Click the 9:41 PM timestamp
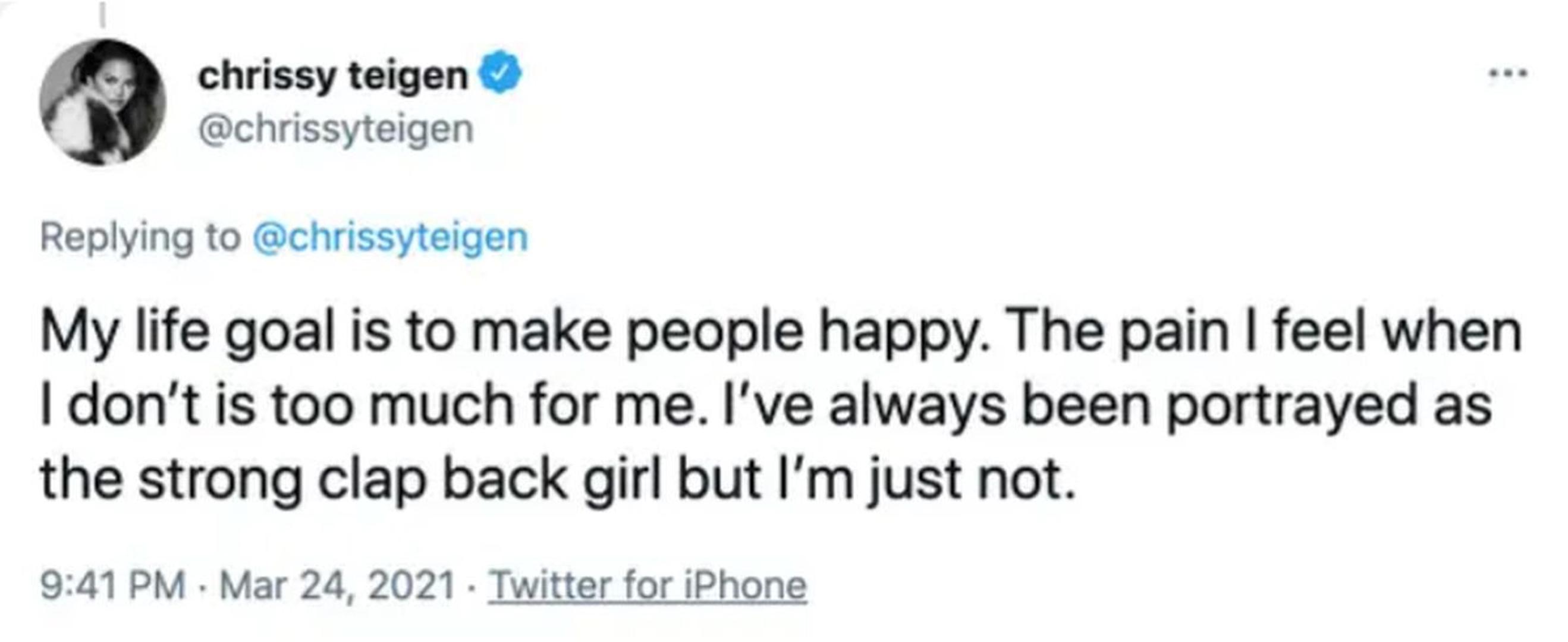 point(112,586)
